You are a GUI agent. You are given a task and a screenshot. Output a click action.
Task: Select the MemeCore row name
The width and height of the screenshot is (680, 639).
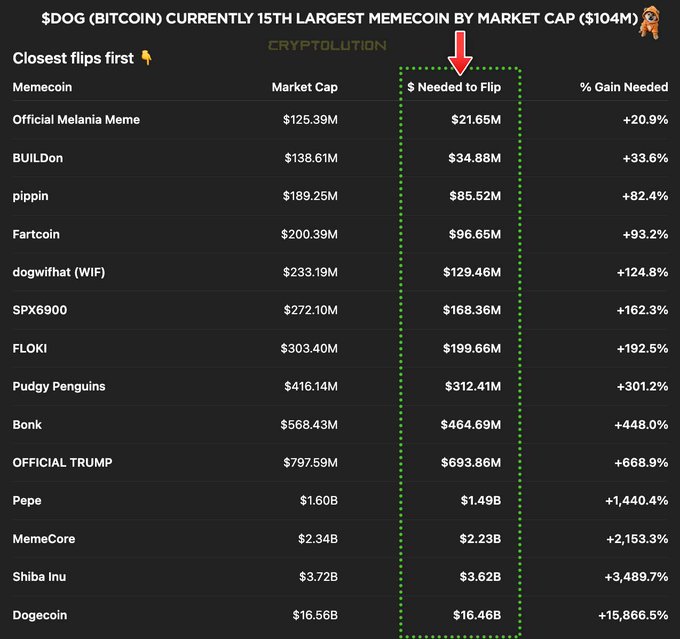tap(44, 539)
